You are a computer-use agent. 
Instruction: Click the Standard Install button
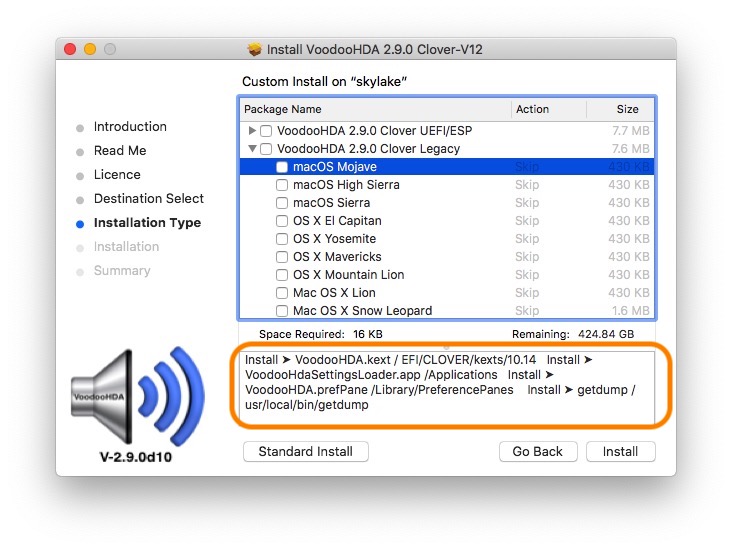point(306,451)
